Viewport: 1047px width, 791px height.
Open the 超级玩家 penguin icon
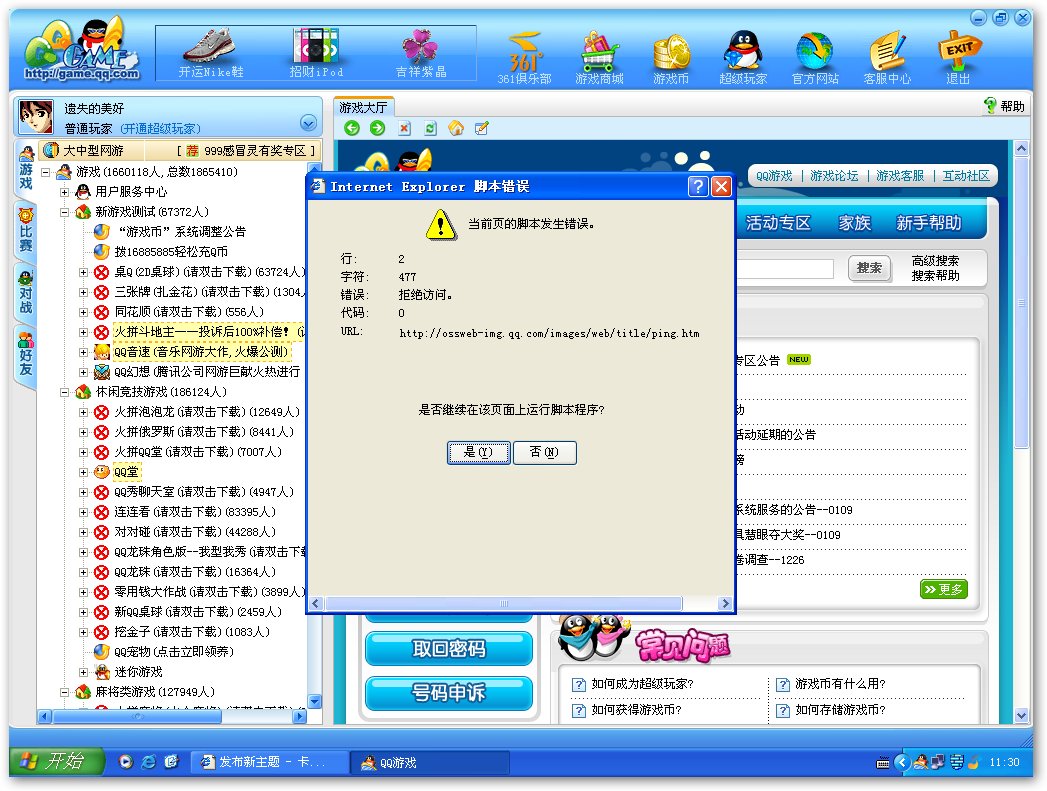pyautogui.click(x=743, y=58)
